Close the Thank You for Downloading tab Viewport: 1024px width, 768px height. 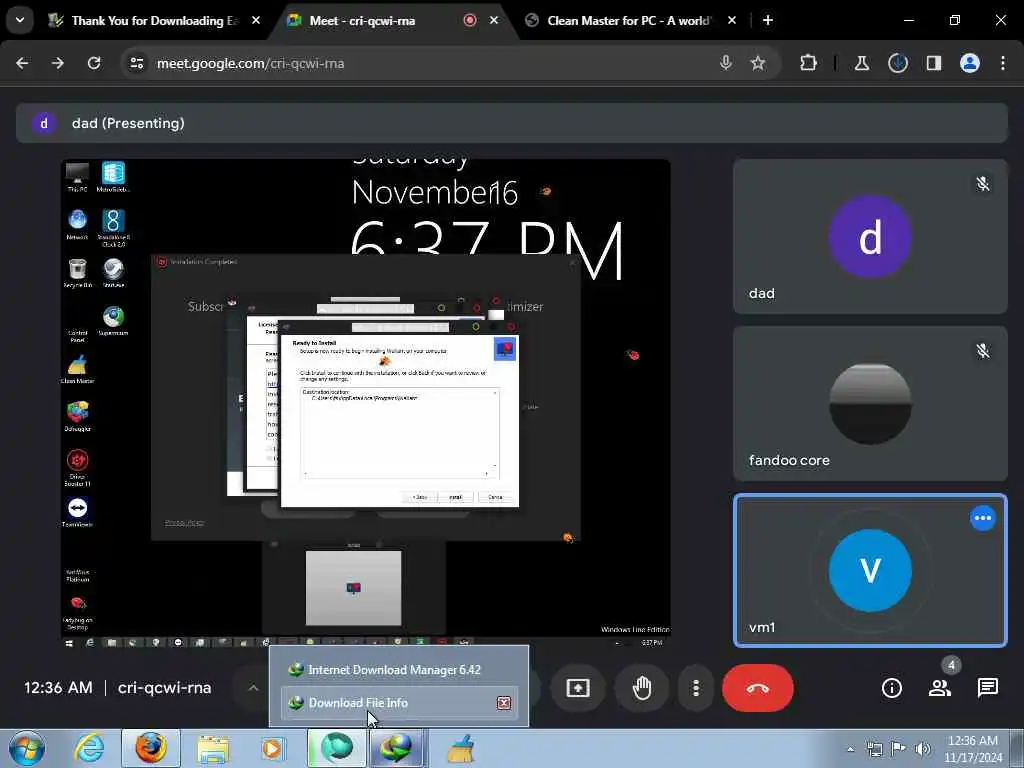256,21
